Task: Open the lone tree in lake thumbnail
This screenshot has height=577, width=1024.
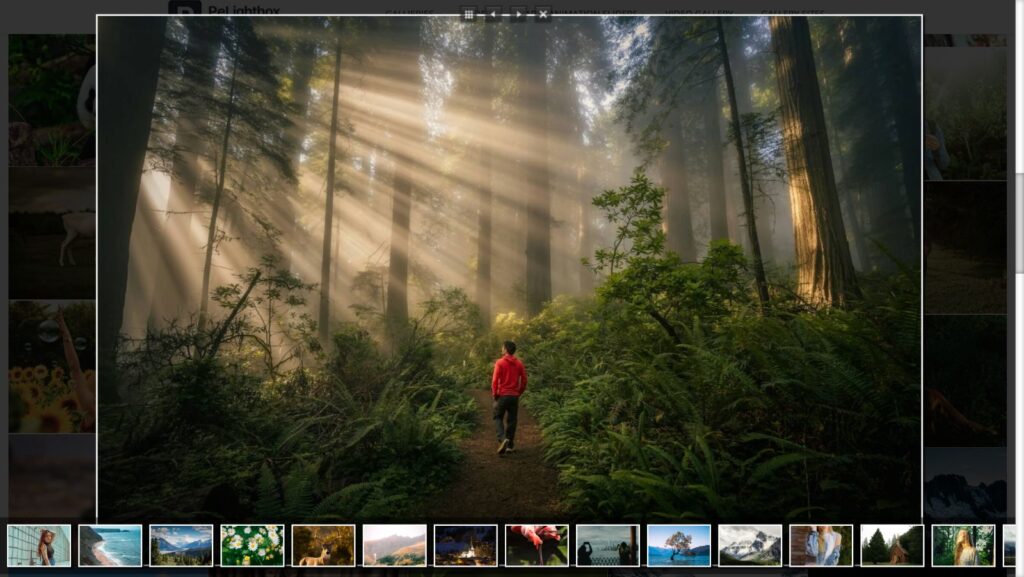Action: point(678,546)
